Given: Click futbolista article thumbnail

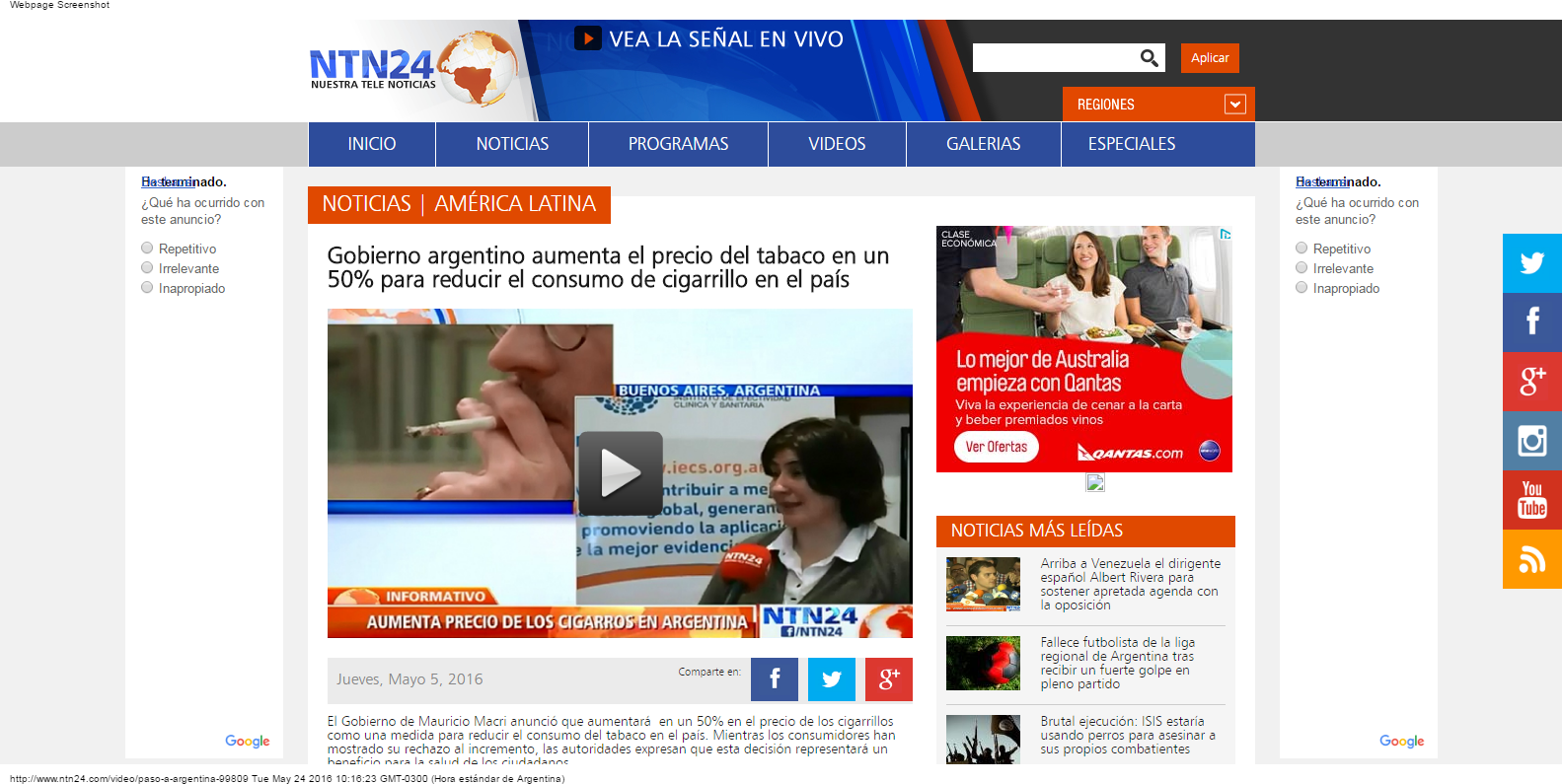Looking at the screenshot, I should [x=983, y=663].
